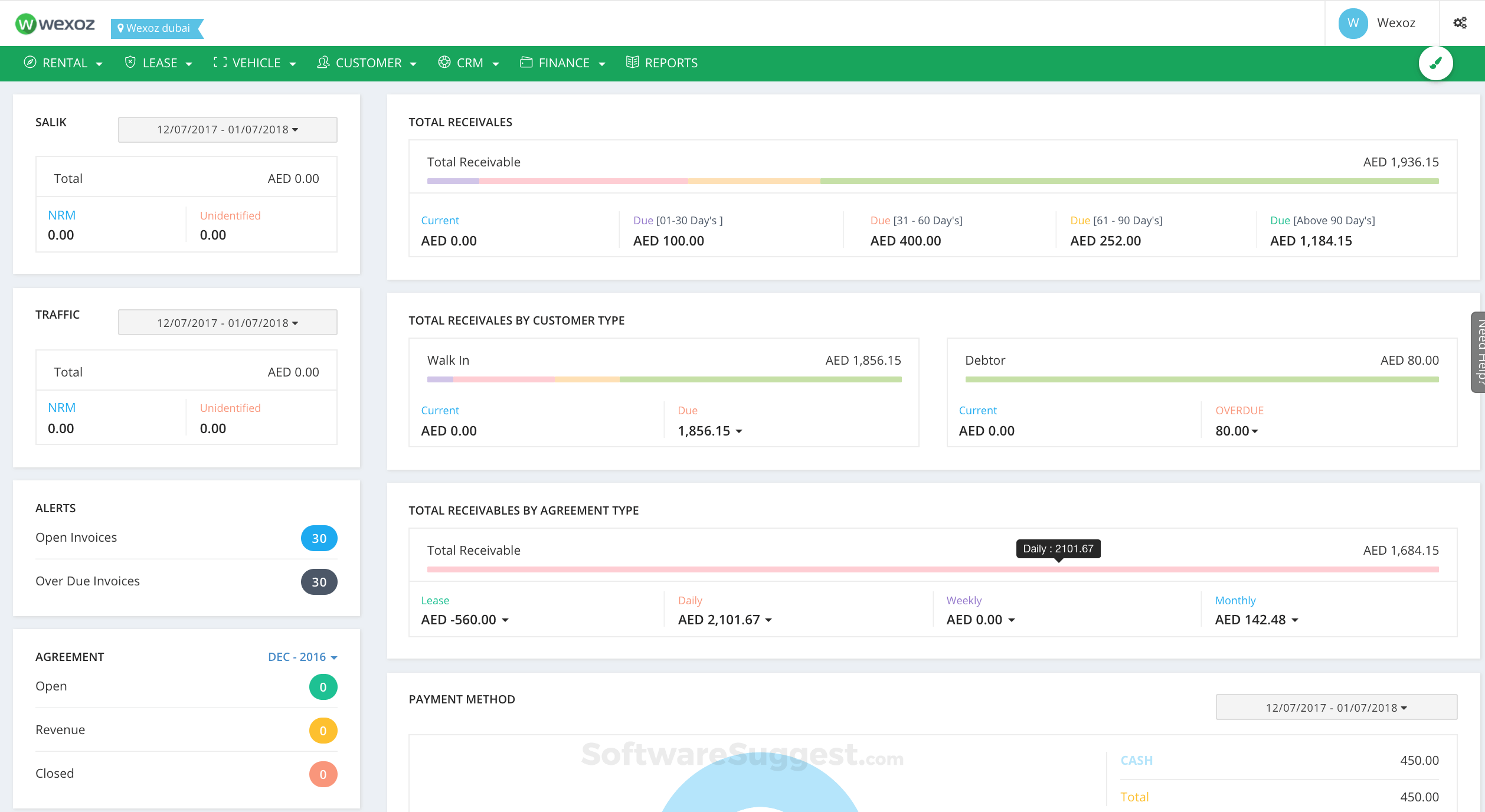Screen dimensions: 1485x812
Task: Open the Customer section icon
Action: pyautogui.click(x=323, y=63)
